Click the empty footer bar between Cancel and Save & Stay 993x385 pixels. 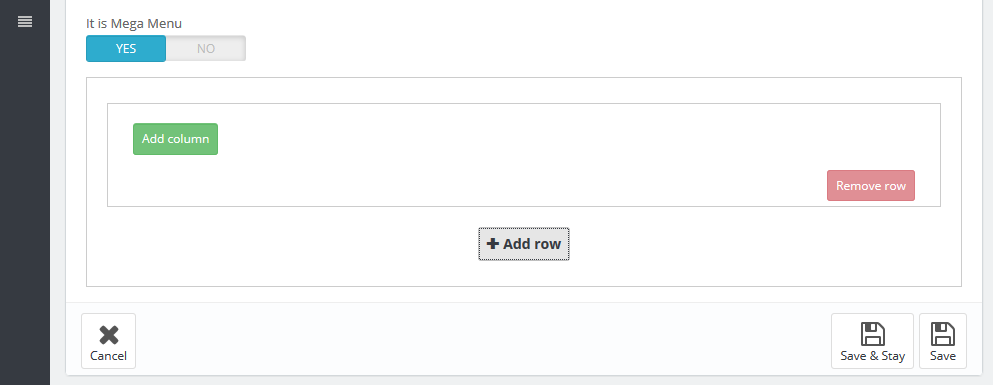pos(481,341)
